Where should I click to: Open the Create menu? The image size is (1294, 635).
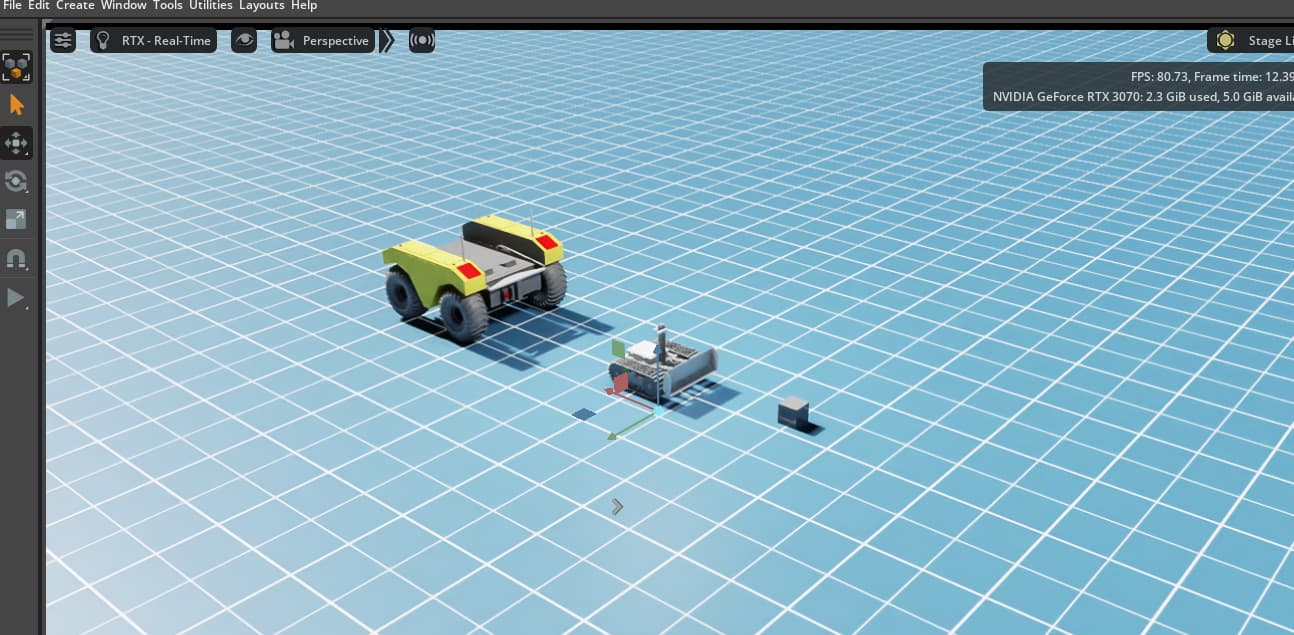coord(75,6)
